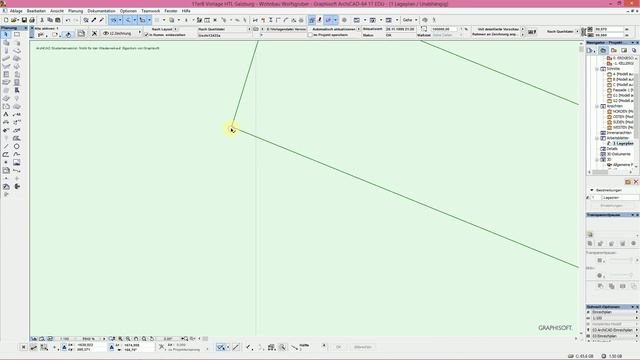
Task: Select 'Details' in Navigator tree
Action: (612, 149)
